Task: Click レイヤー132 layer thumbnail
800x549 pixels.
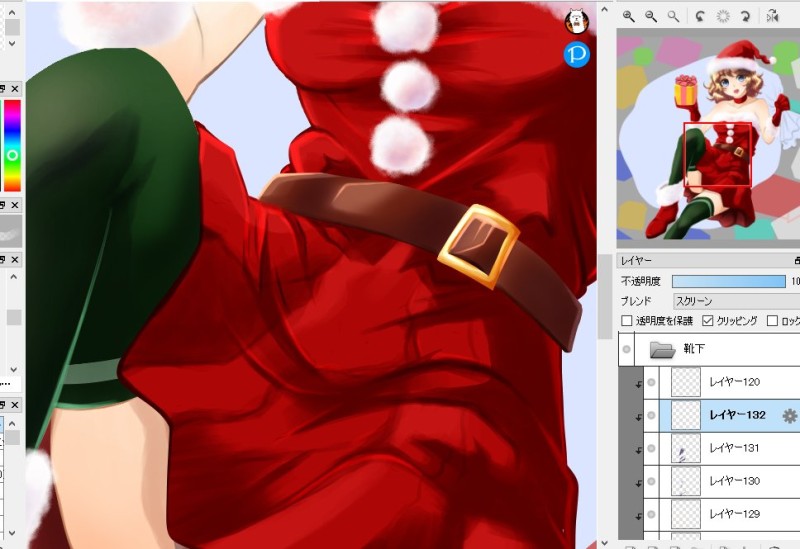Action: (x=686, y=415)
